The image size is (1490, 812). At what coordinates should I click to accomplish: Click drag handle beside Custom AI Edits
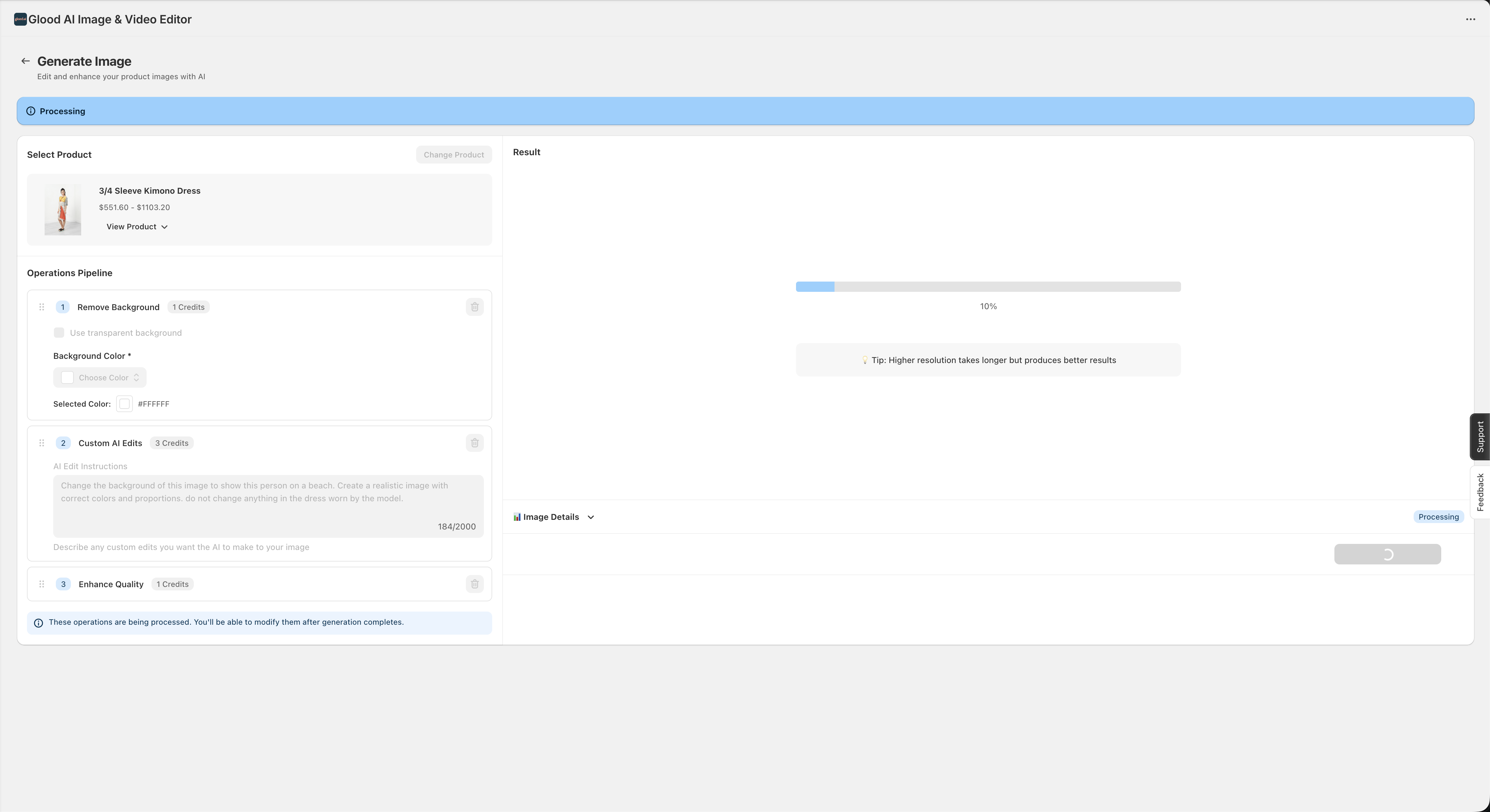pos(42,443)
